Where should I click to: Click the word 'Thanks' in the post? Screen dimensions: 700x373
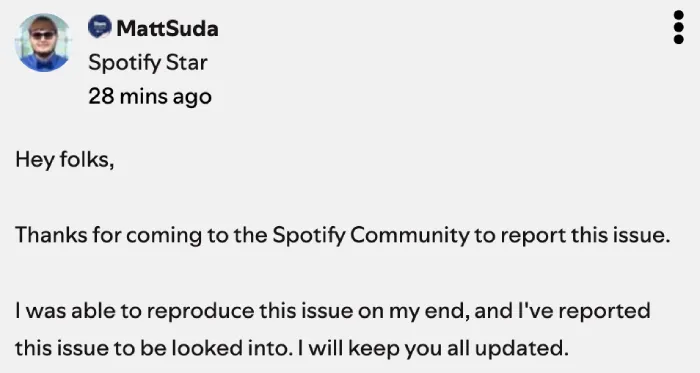click(x=51, y=235)
